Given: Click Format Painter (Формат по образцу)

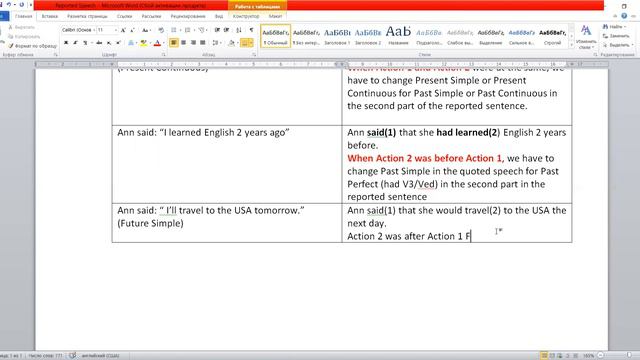Looking at the screenshot, I should tap(33, 46).
